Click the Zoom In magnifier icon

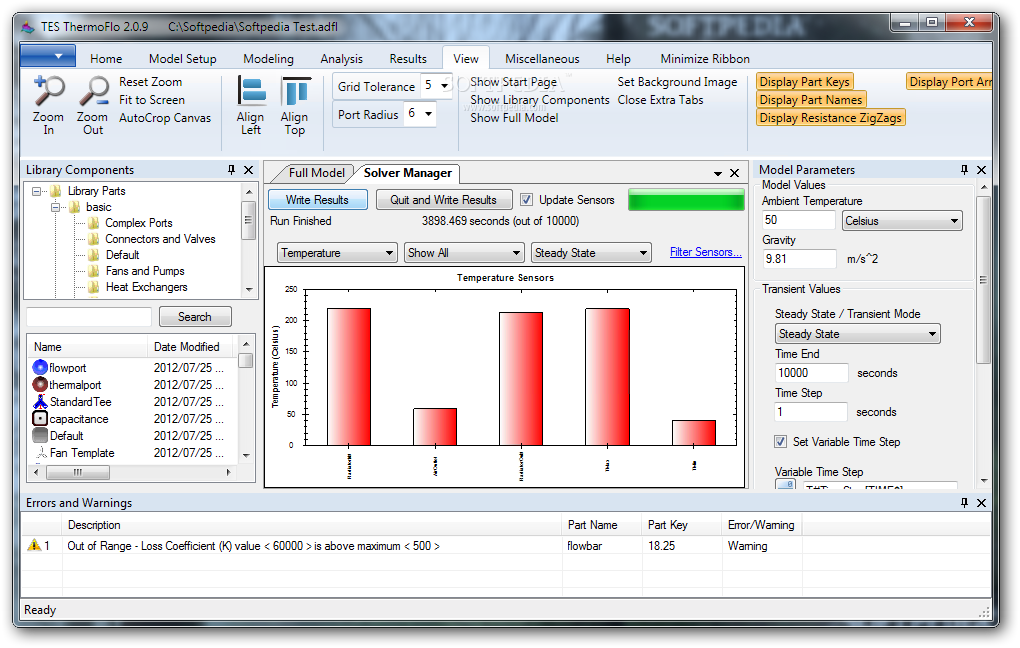(x=49, y=90)
